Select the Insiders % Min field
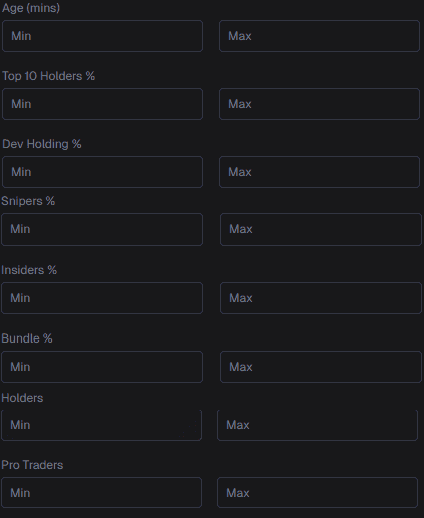Viewport: 424px width, 518px height. (x=102, y=298)
